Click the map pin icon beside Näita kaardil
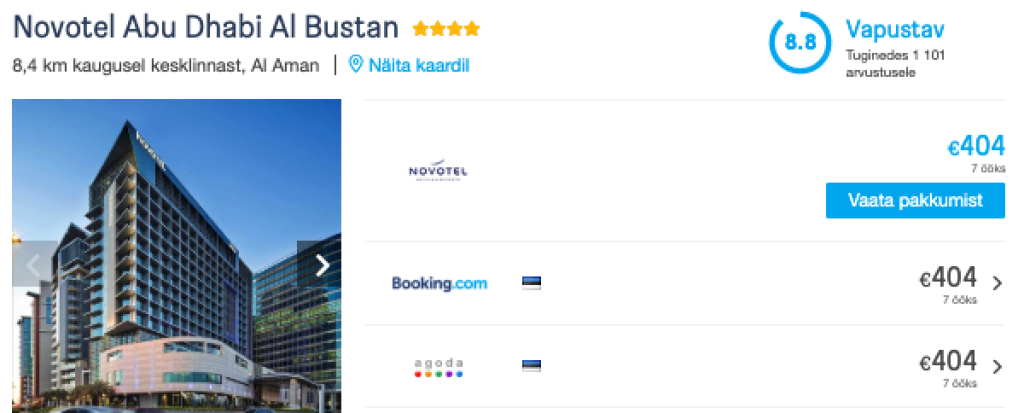 (356, 66)
